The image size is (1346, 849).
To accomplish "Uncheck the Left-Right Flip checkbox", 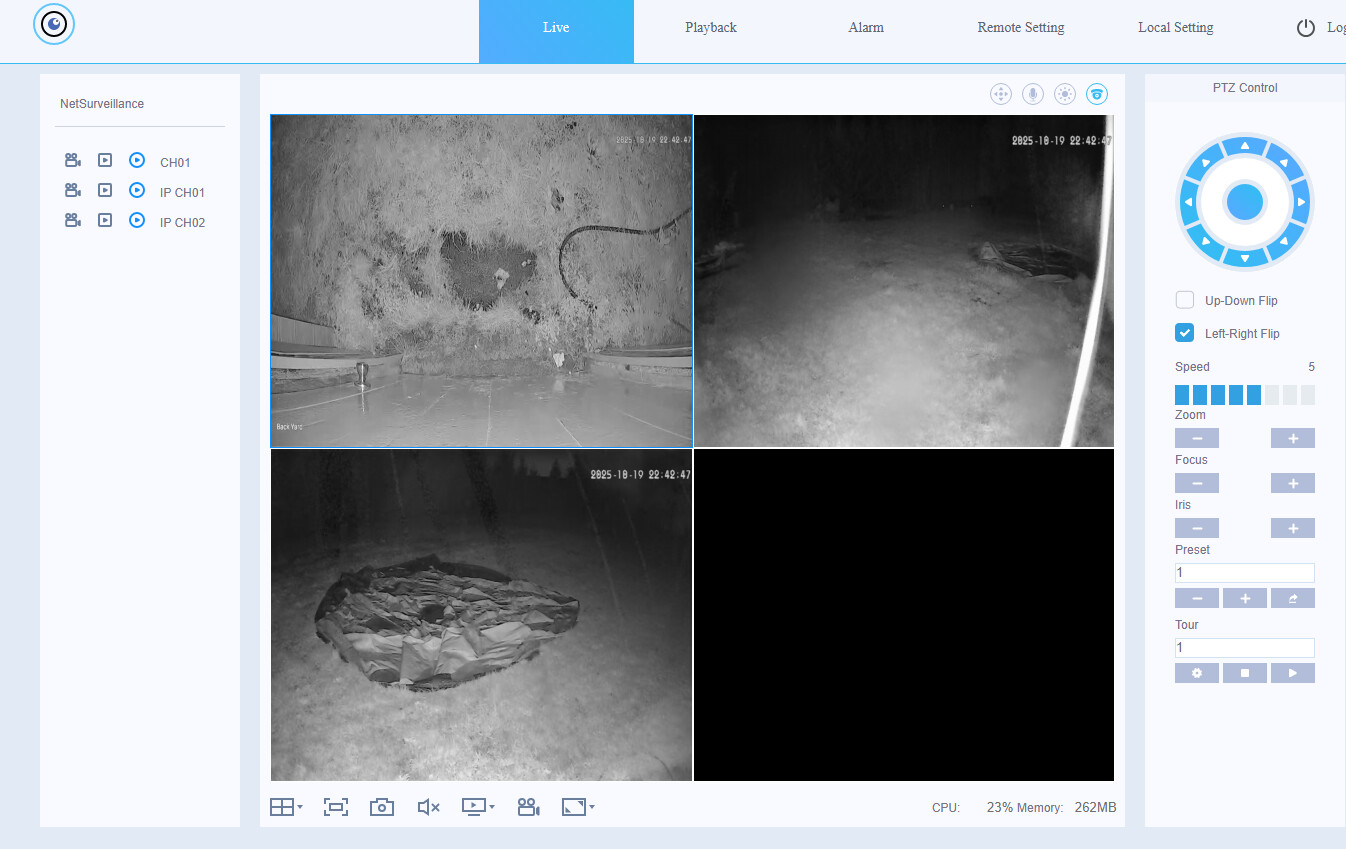I will (x=1185, y=333).
